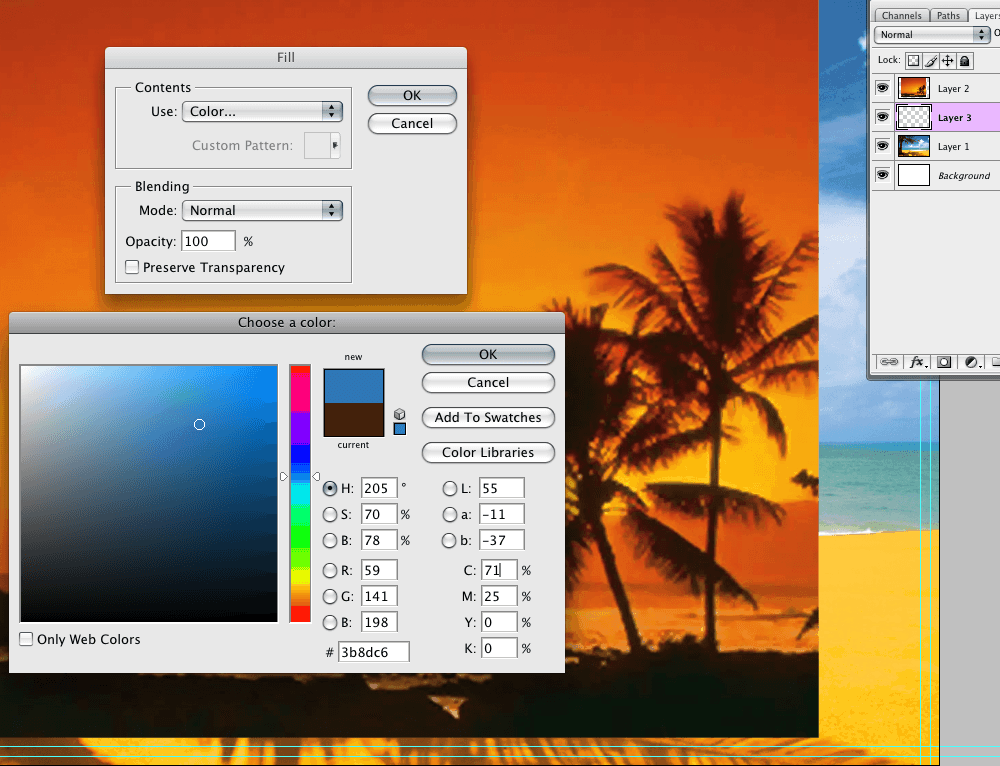Switch to the Paths tab
Screen dimensions: 1000x766
point(948,15)
